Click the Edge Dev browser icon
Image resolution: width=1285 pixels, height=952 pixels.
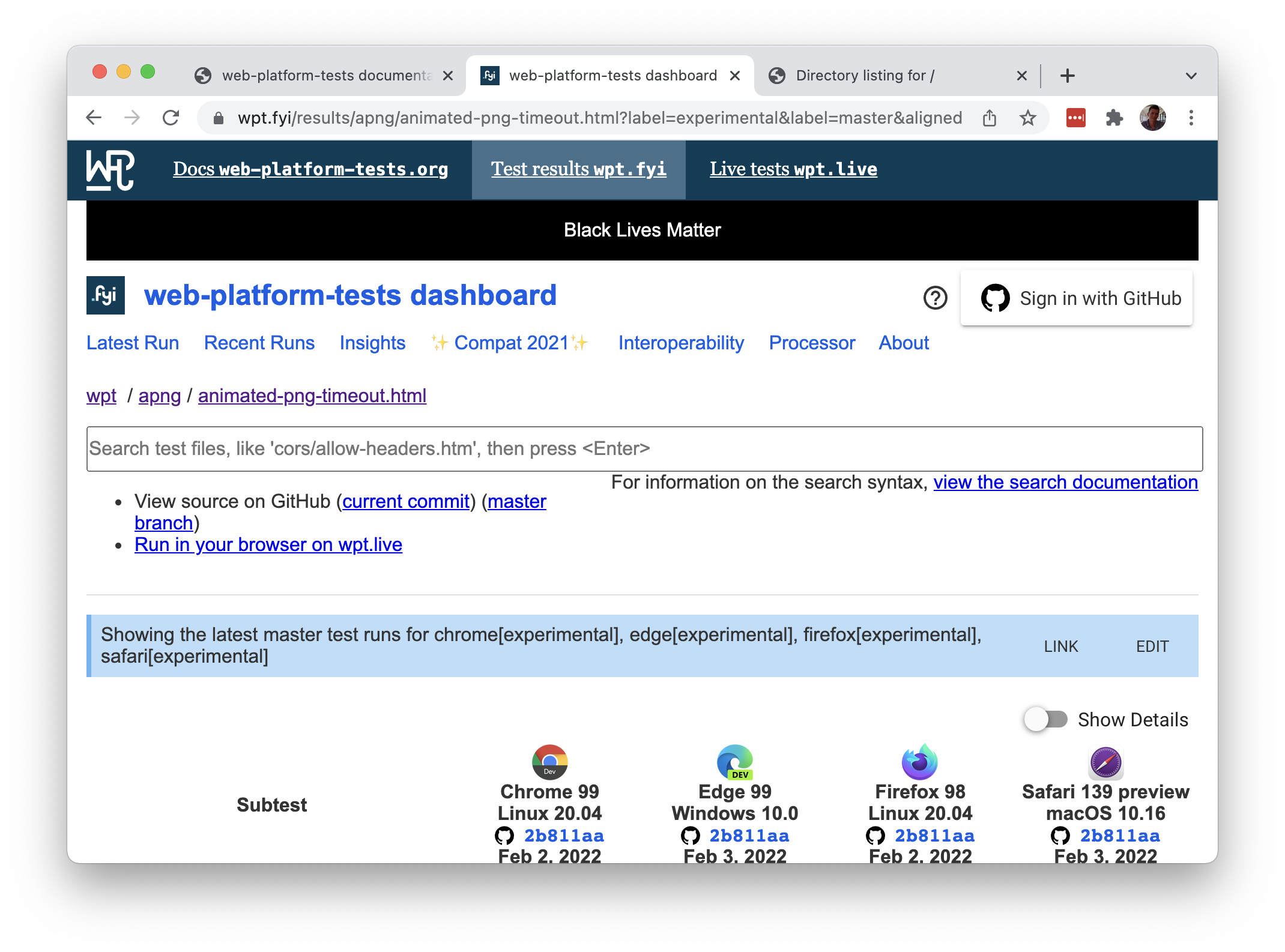click(x=735, y=762)
